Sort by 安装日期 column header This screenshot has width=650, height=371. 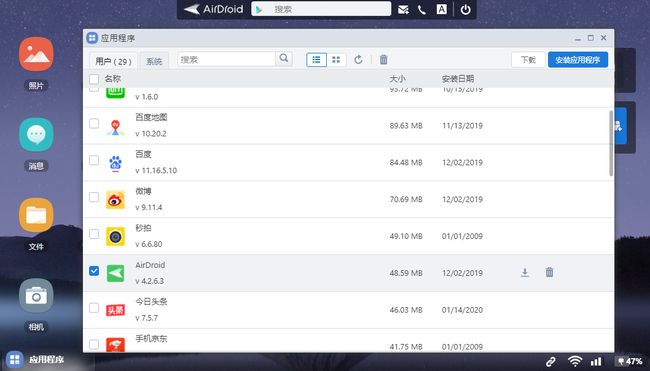(458, 79)
